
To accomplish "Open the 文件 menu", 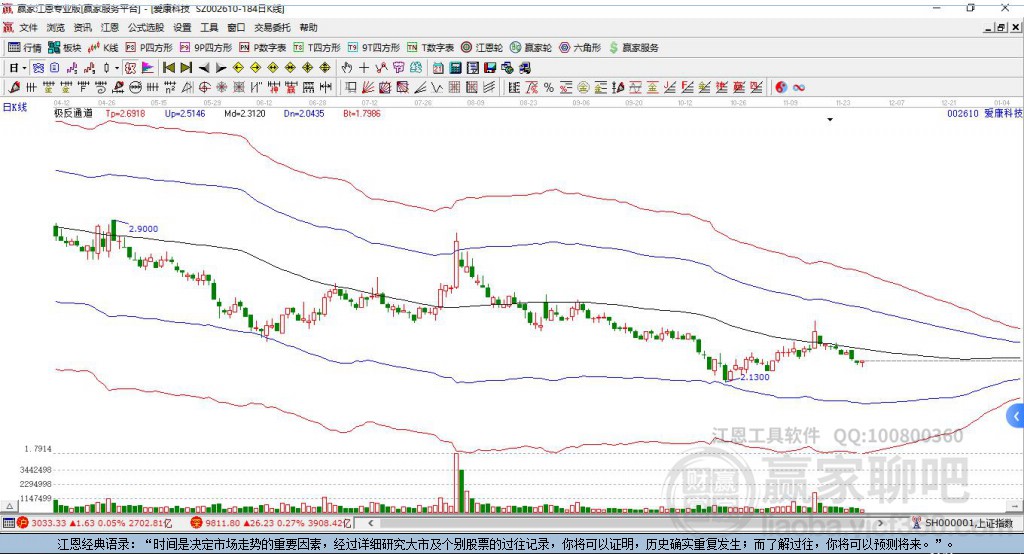I will click(x=28, y=27).
